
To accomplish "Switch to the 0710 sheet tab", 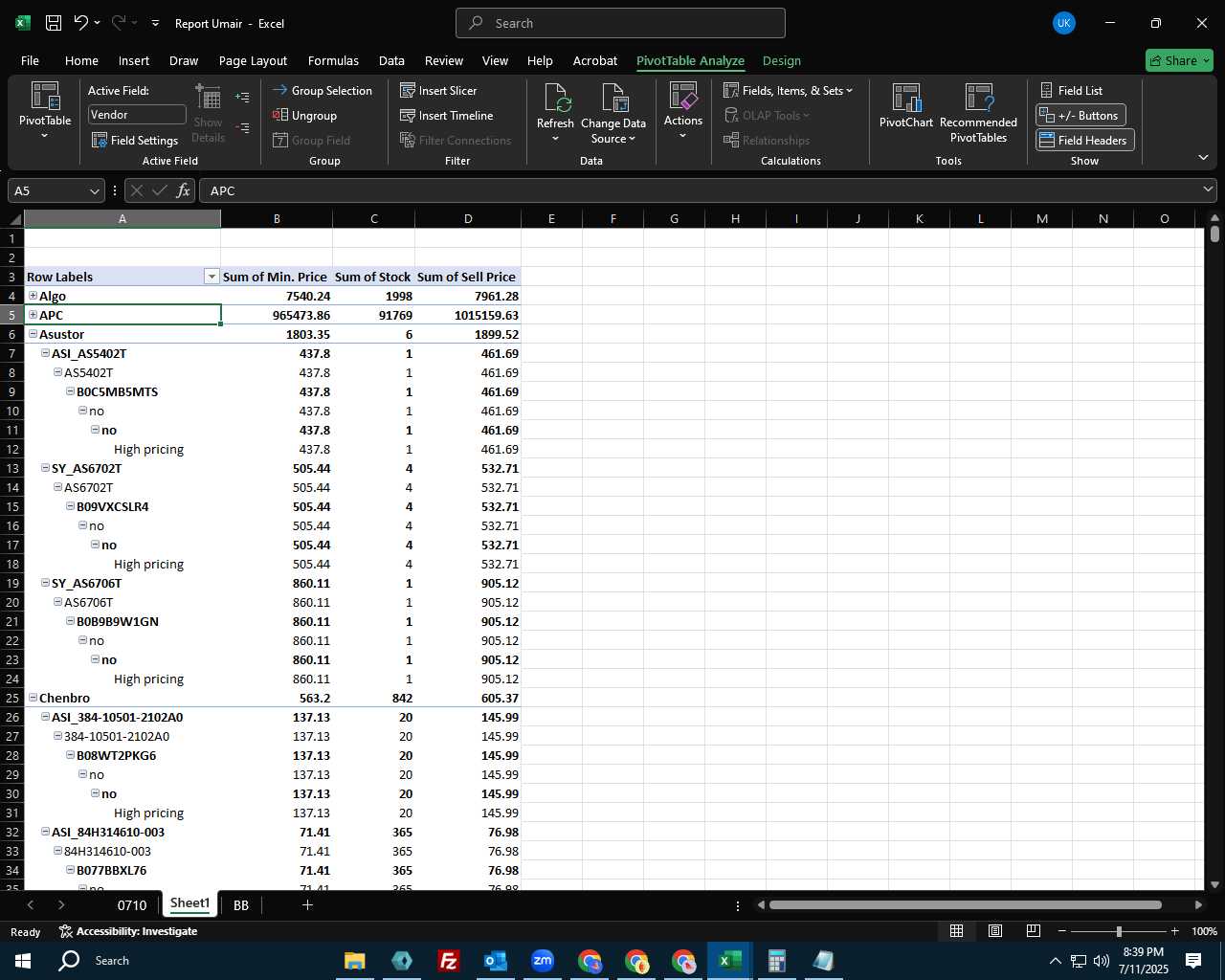I will pyautogui.click(x=132, y=904).
